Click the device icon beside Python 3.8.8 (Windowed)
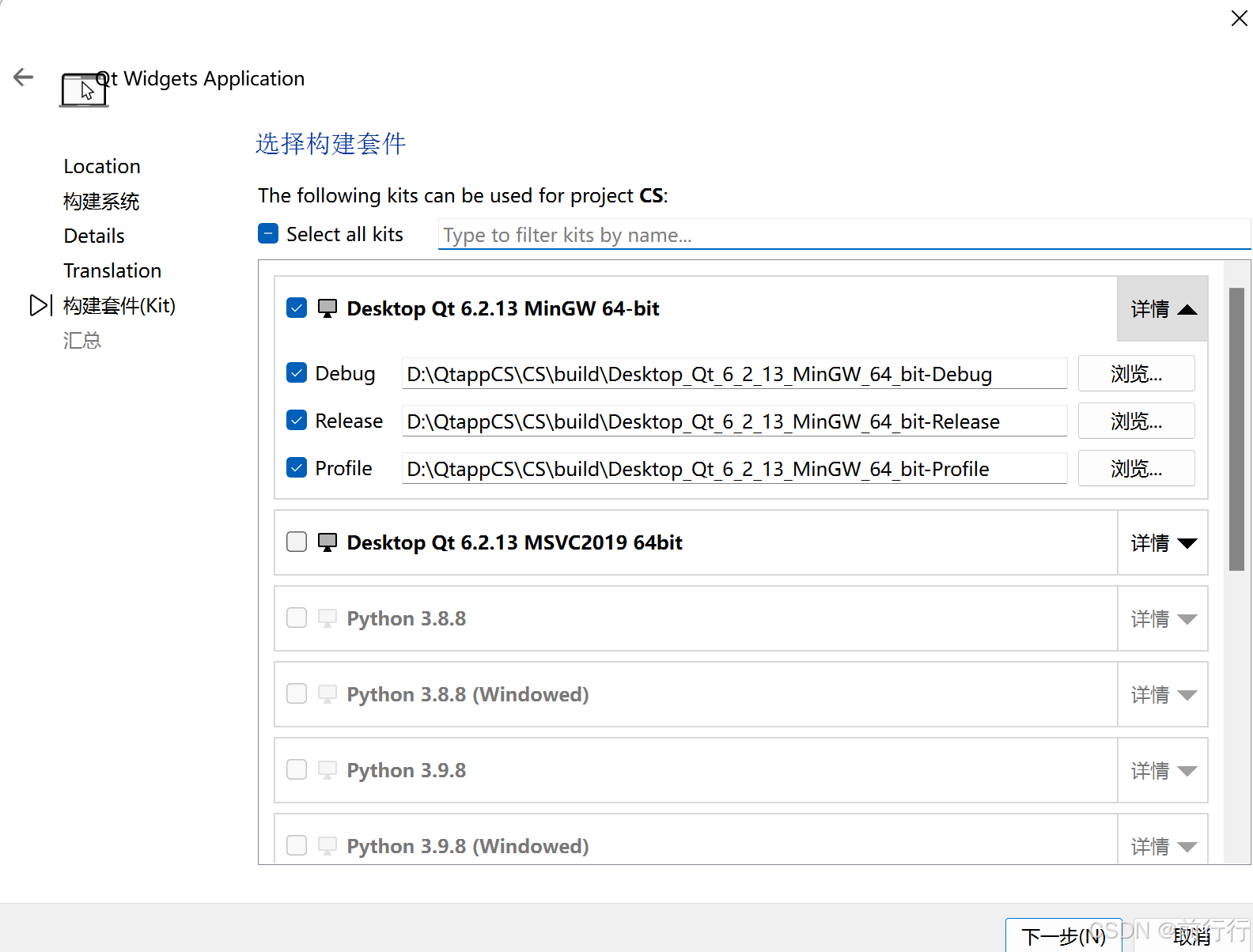This screenshot has height=952, width=1253. tap(327, 694)
